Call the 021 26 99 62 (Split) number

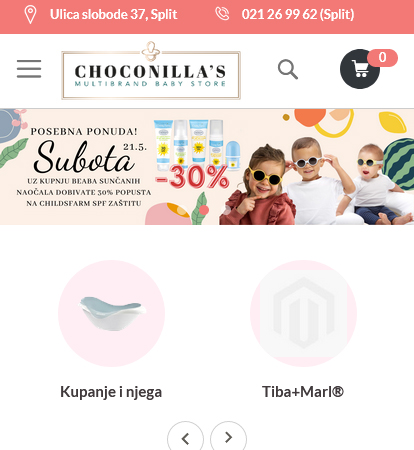click(298, 14)
